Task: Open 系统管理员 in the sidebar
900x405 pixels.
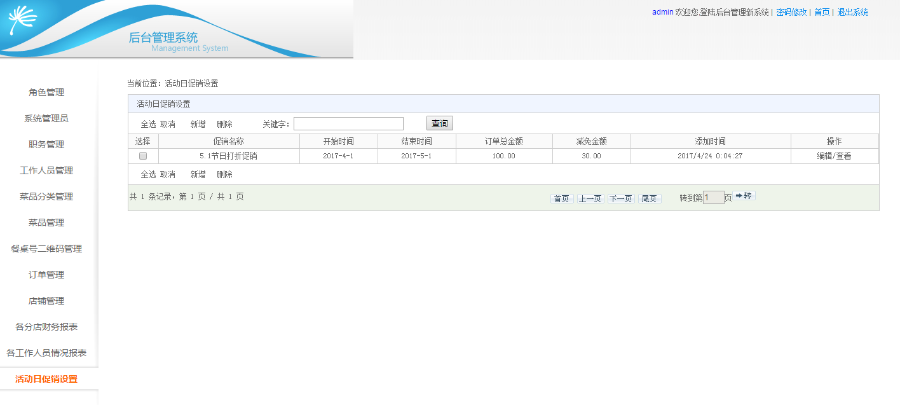Action: coord(46,118)
